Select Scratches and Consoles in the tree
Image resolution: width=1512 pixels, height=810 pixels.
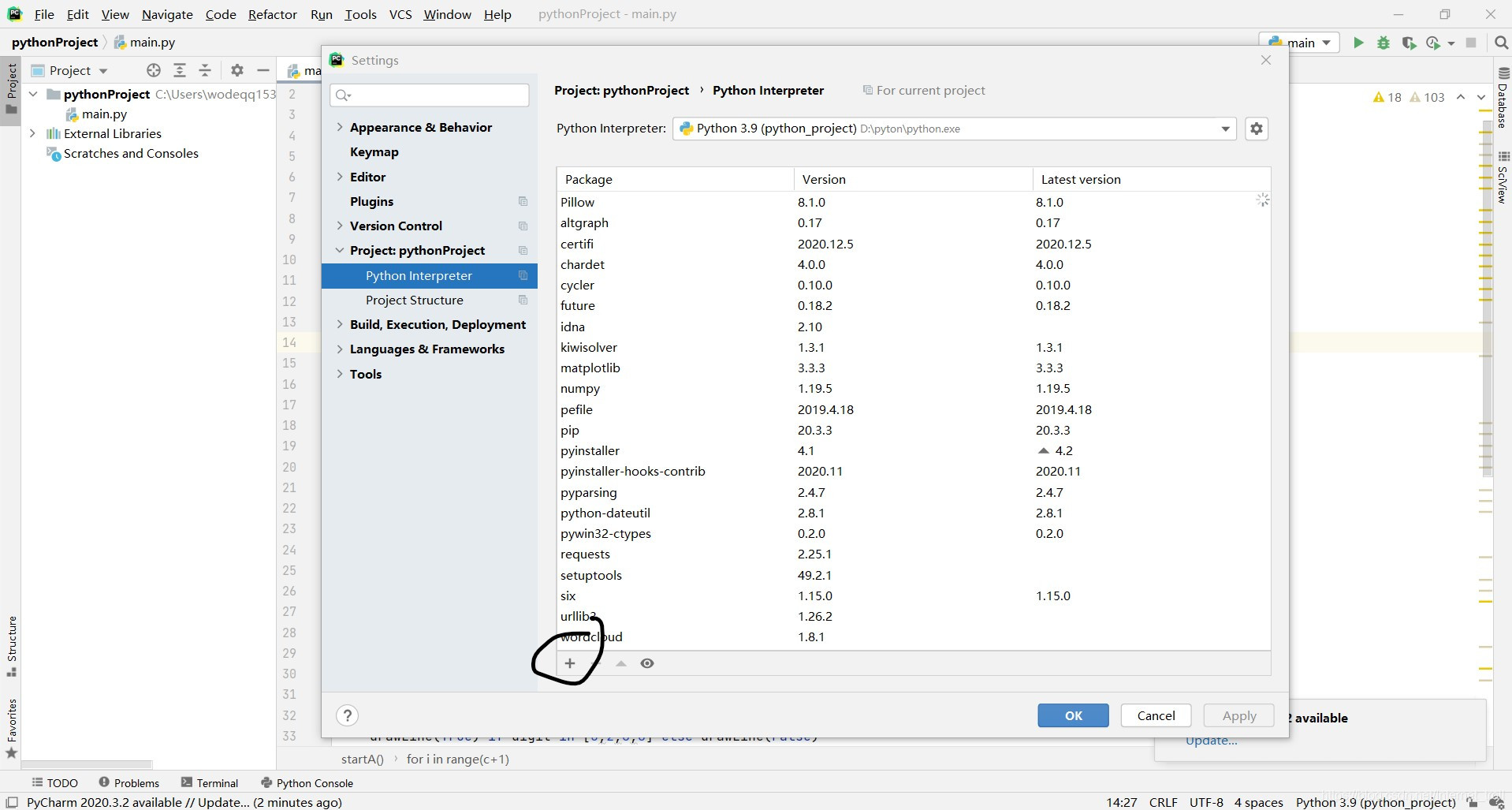[131, 153]
